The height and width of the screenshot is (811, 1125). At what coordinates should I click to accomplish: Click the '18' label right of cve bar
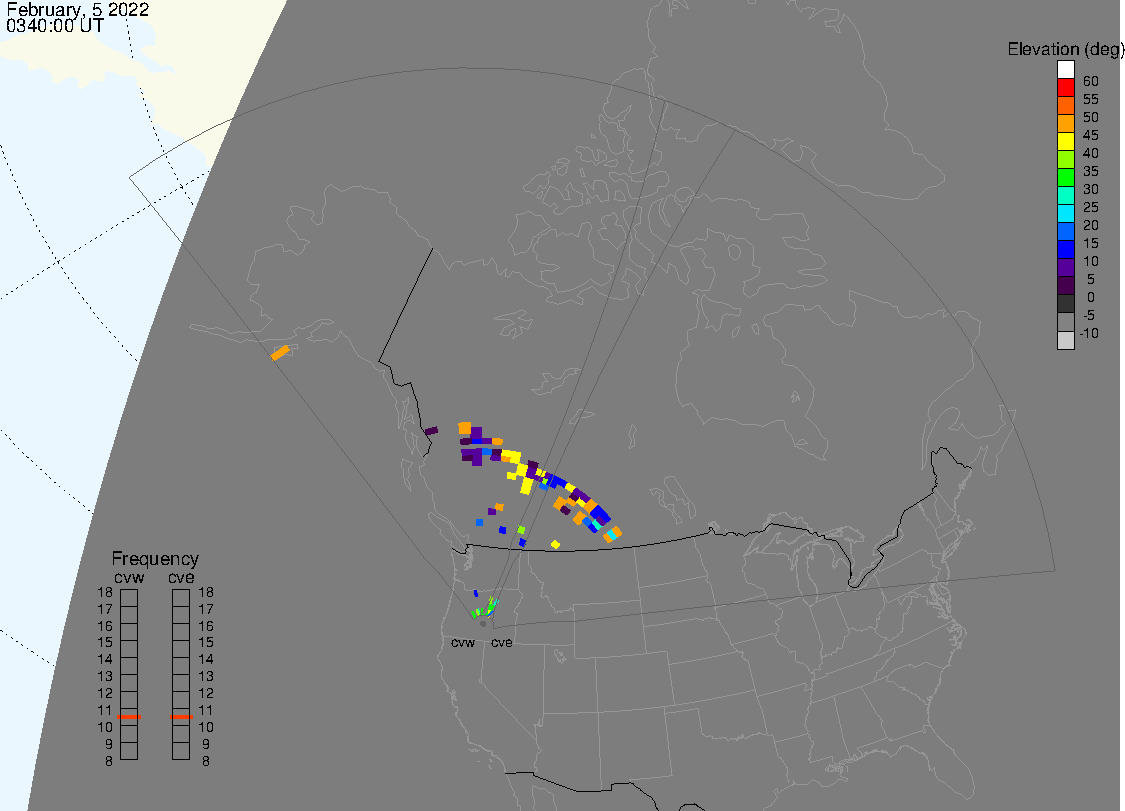pos(206,592)
